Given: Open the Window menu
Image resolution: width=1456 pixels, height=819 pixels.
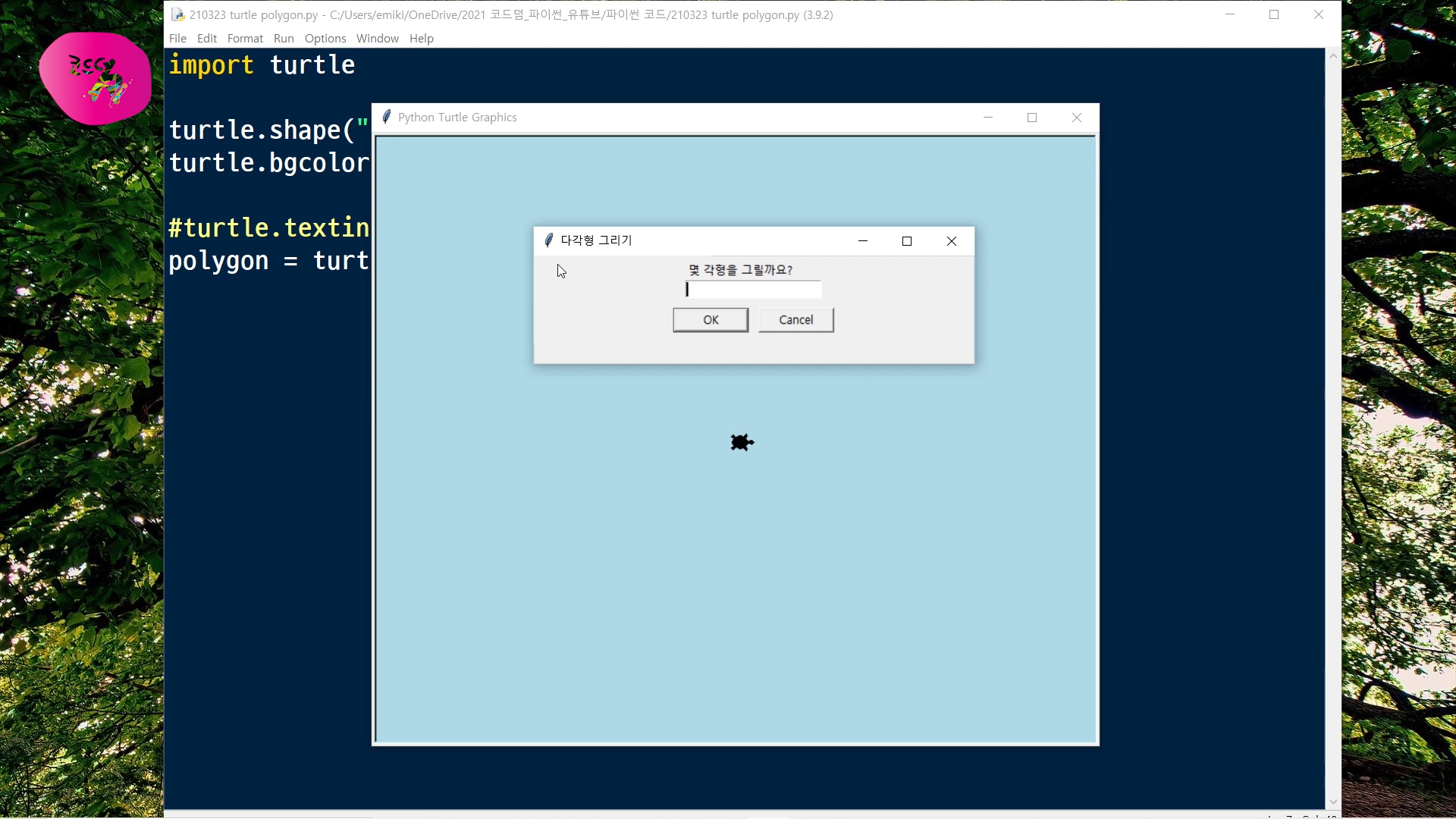Looking at the screenshot, I should tap(377, 39).
